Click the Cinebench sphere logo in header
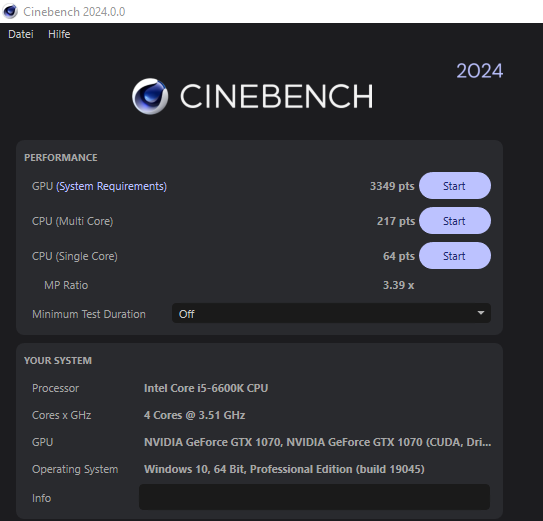This screenshot has width=543, height=521. 150,96
